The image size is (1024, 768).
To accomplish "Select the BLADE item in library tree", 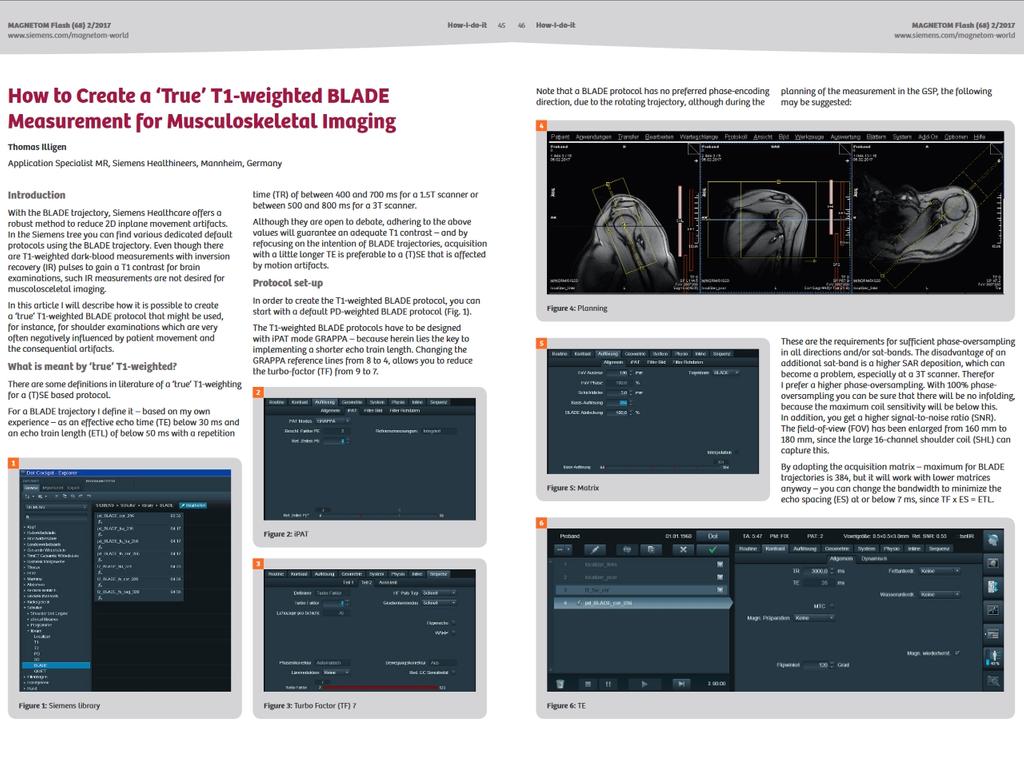I will 40,664.
